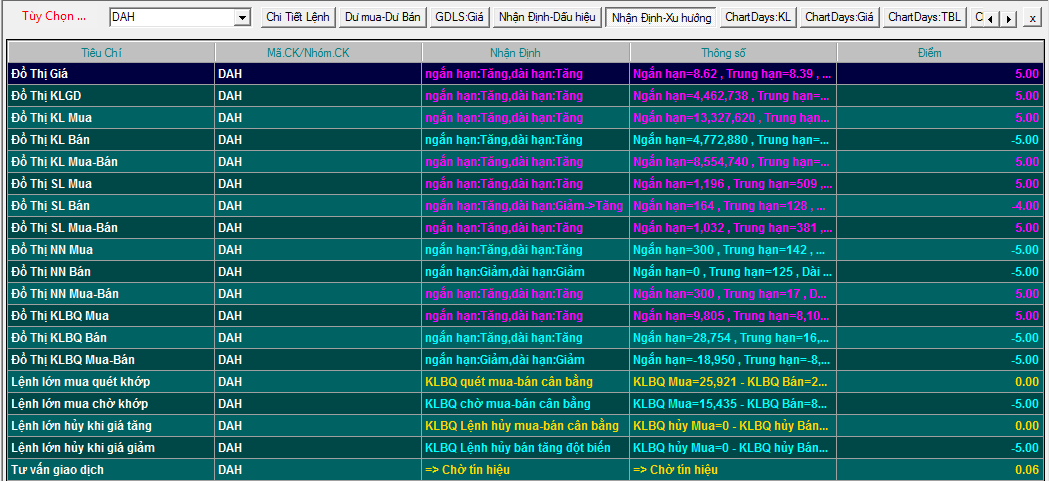Switch to Chi Tiết Lệnh tab
This screenshot has width=1050, height=481.
(298, 17)
